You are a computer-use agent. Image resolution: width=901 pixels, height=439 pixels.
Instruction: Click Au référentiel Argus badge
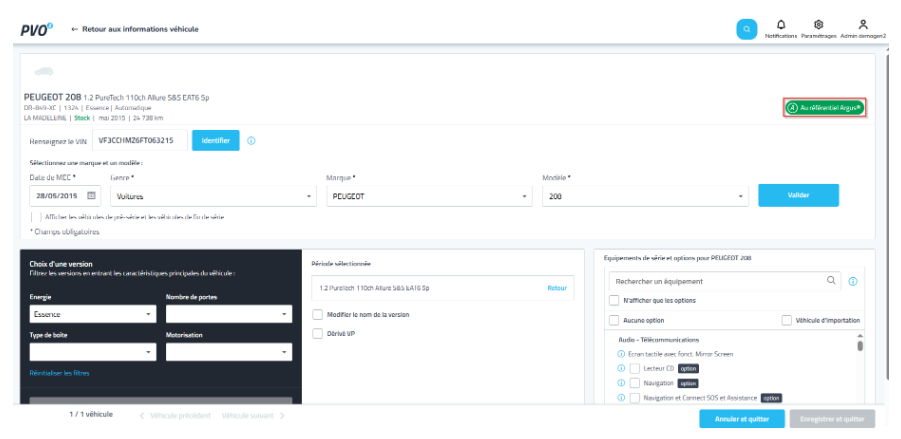click(825, 107)
